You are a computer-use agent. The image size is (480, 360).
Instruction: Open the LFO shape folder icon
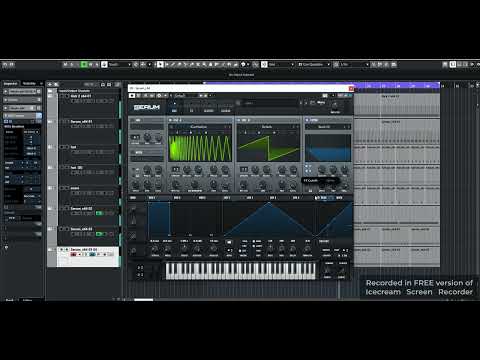229,242
